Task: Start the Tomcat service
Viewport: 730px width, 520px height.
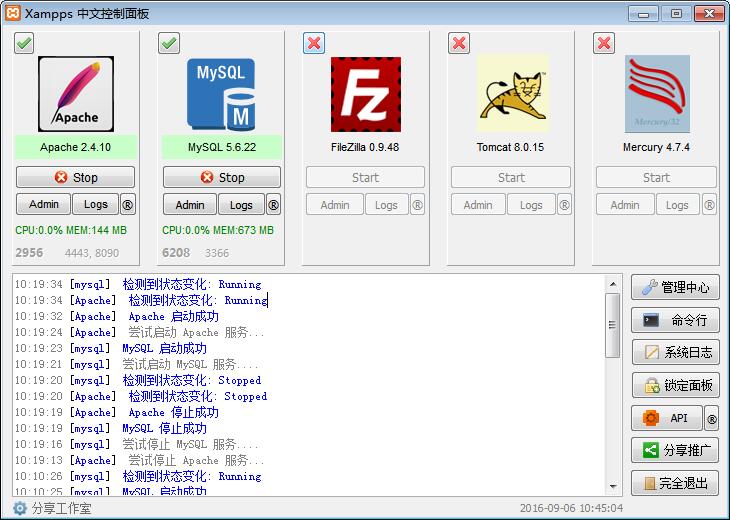Action: [511, 177]
